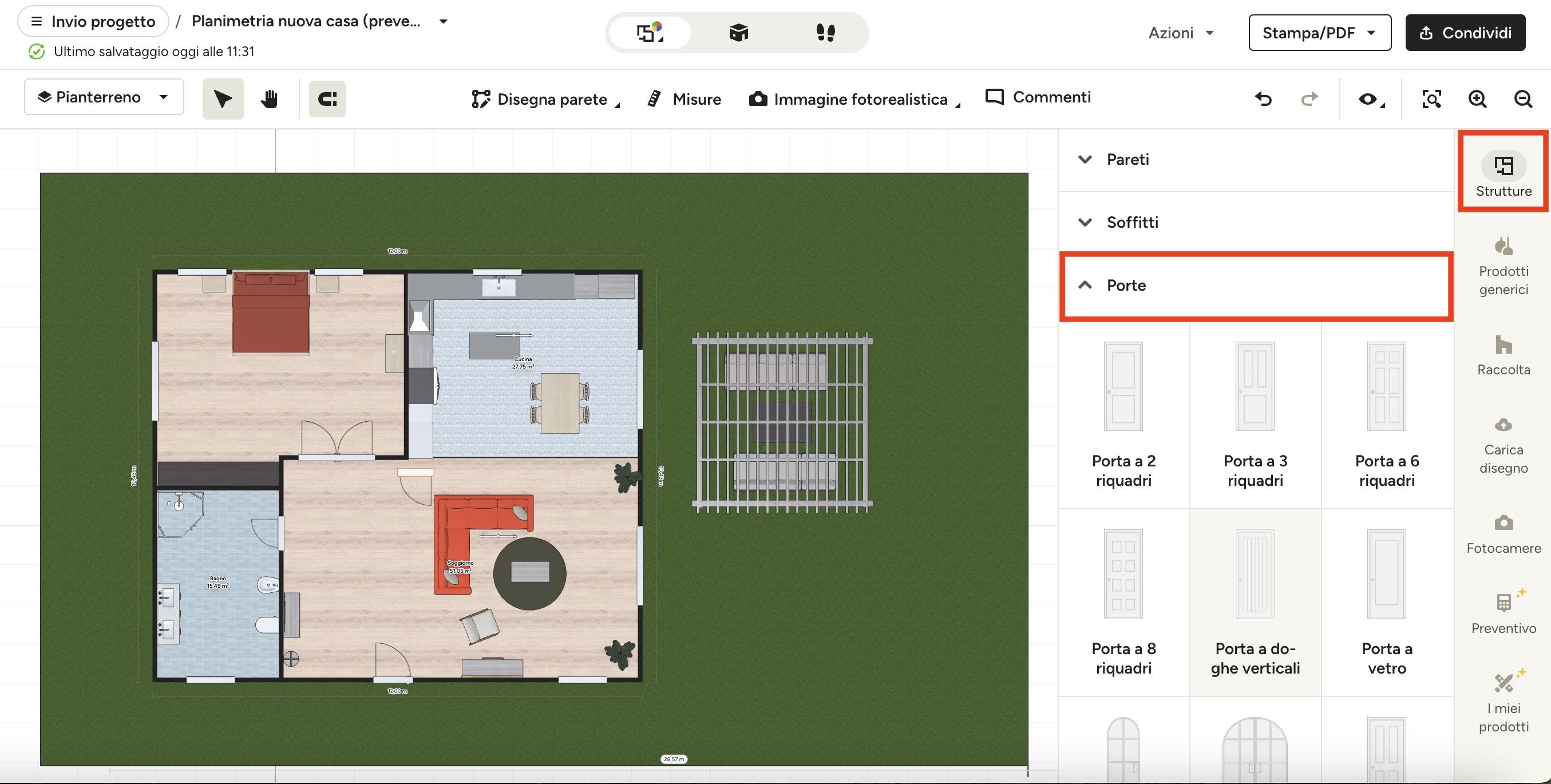Select the pergola in the garden
This screenshot has height=784, width=1551.
[782, 422]
